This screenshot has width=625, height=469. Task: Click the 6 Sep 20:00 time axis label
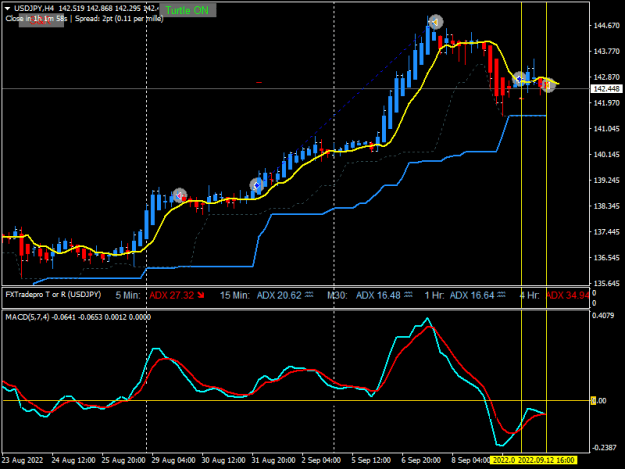[x=421, y=460]
